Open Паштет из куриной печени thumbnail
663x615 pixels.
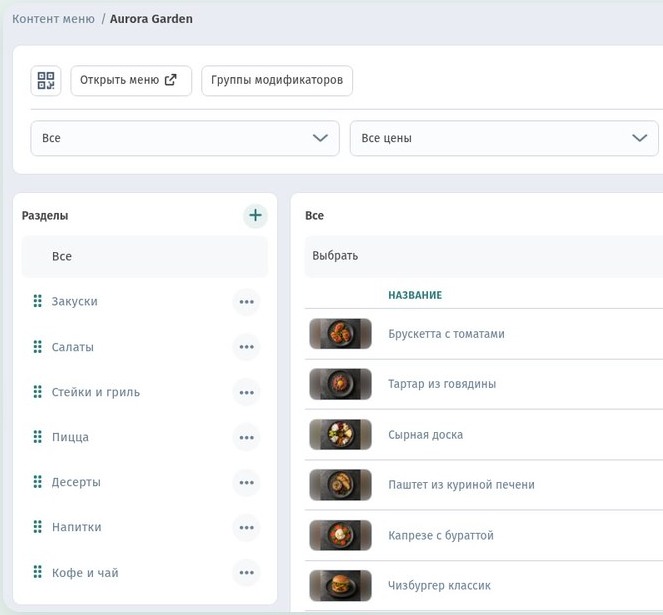pos(340,485)
